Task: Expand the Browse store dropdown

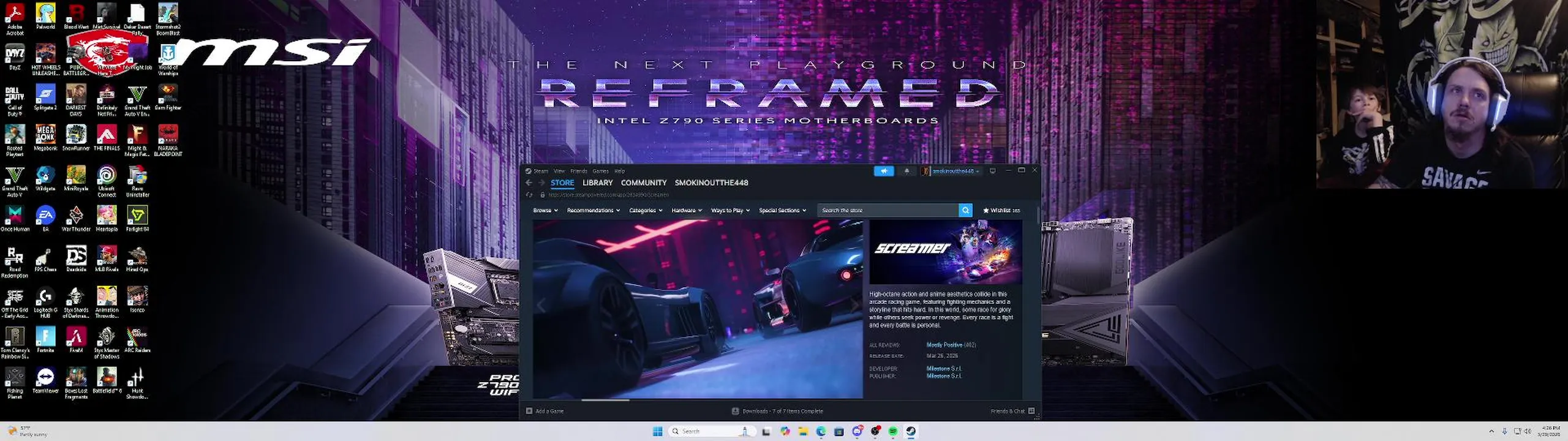Action: click(x=545, y=210)
